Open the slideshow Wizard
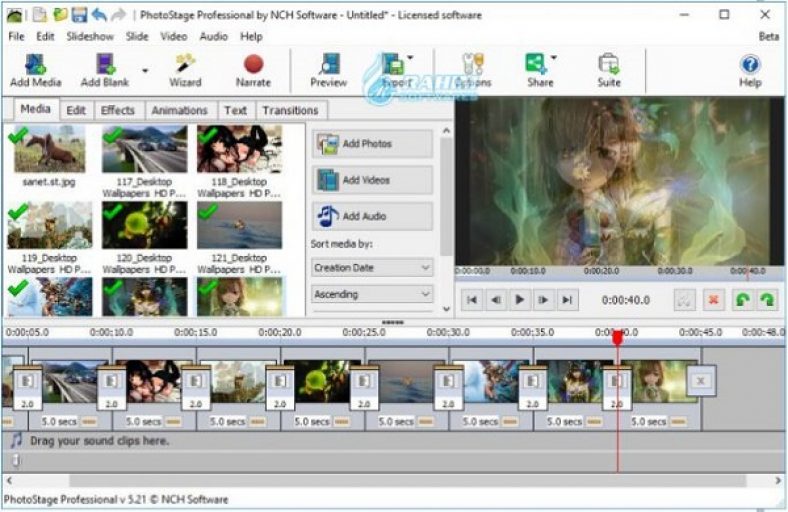The height and width of the screenshot is (512, 788). tap(185, 66)
